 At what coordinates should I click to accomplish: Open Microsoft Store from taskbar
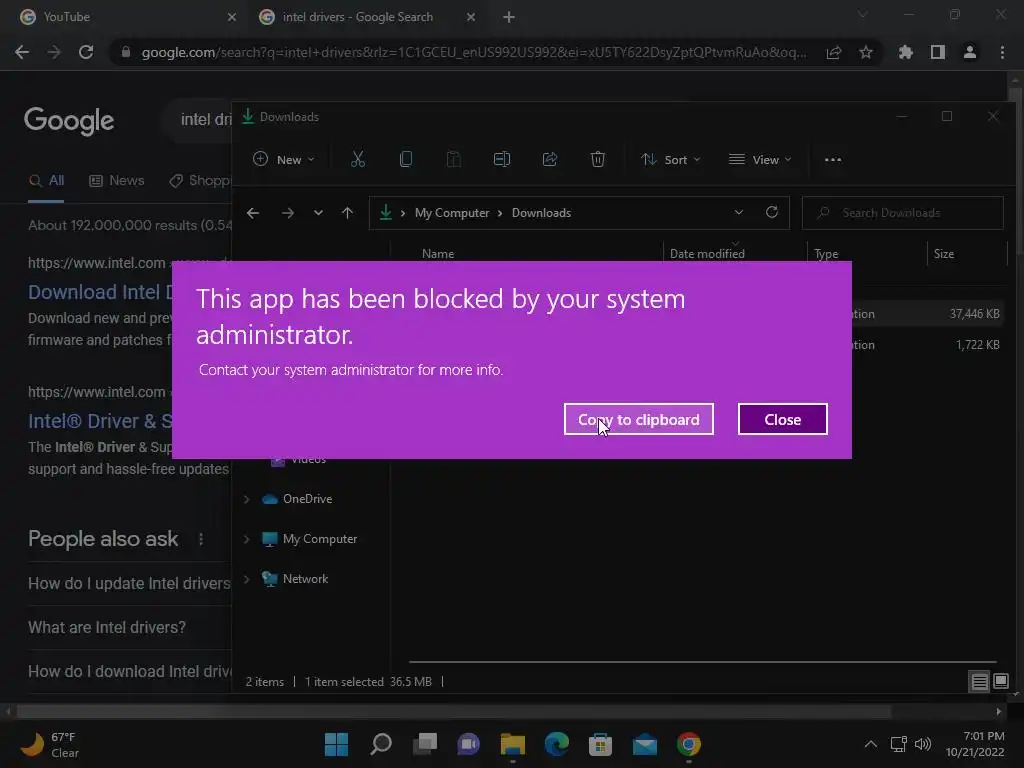tap(600, 744)
